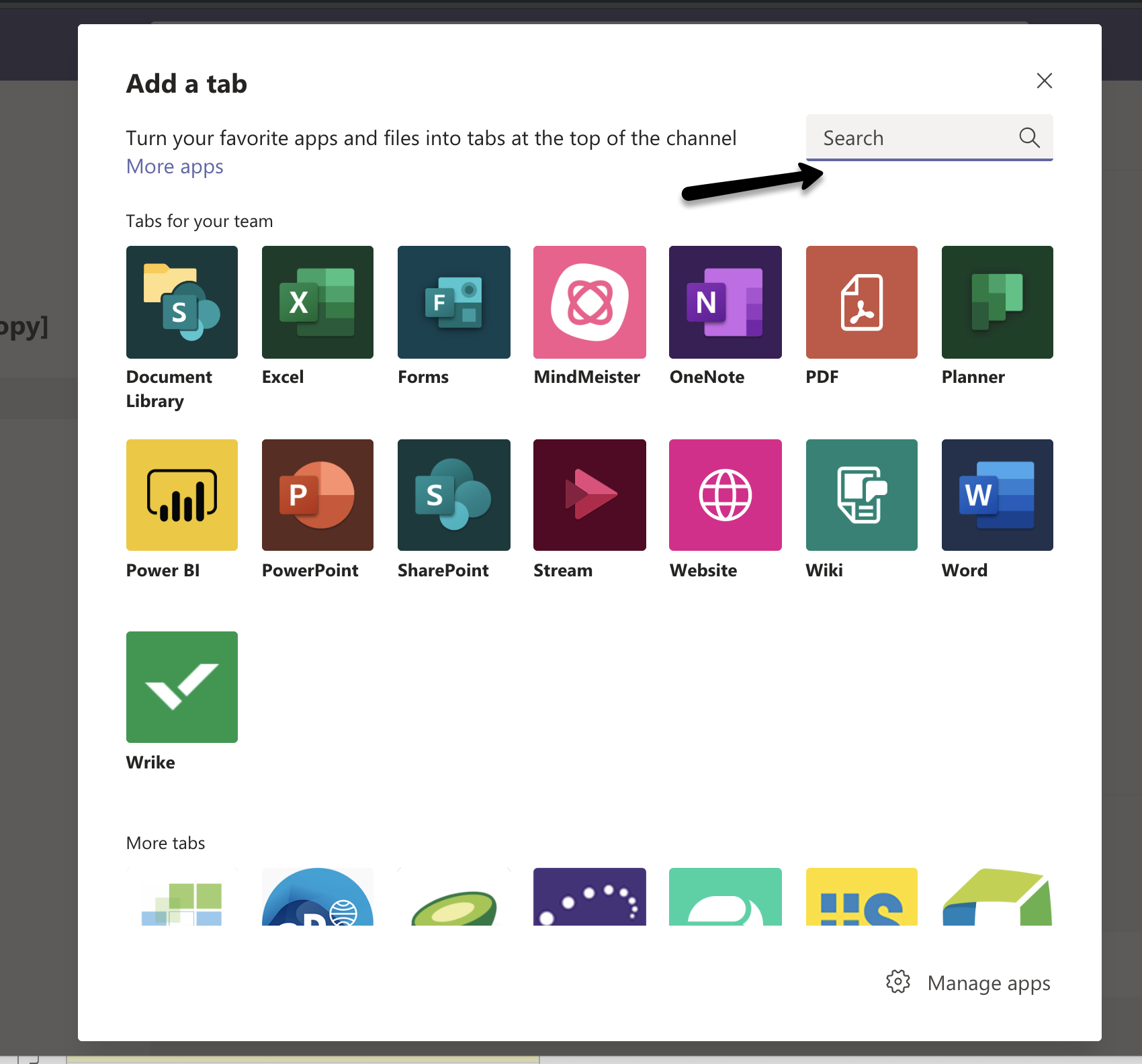This screenshot has height=1064, width=1142.
Task: Click the Wrike label text
Action: click(x=150, y=762)
